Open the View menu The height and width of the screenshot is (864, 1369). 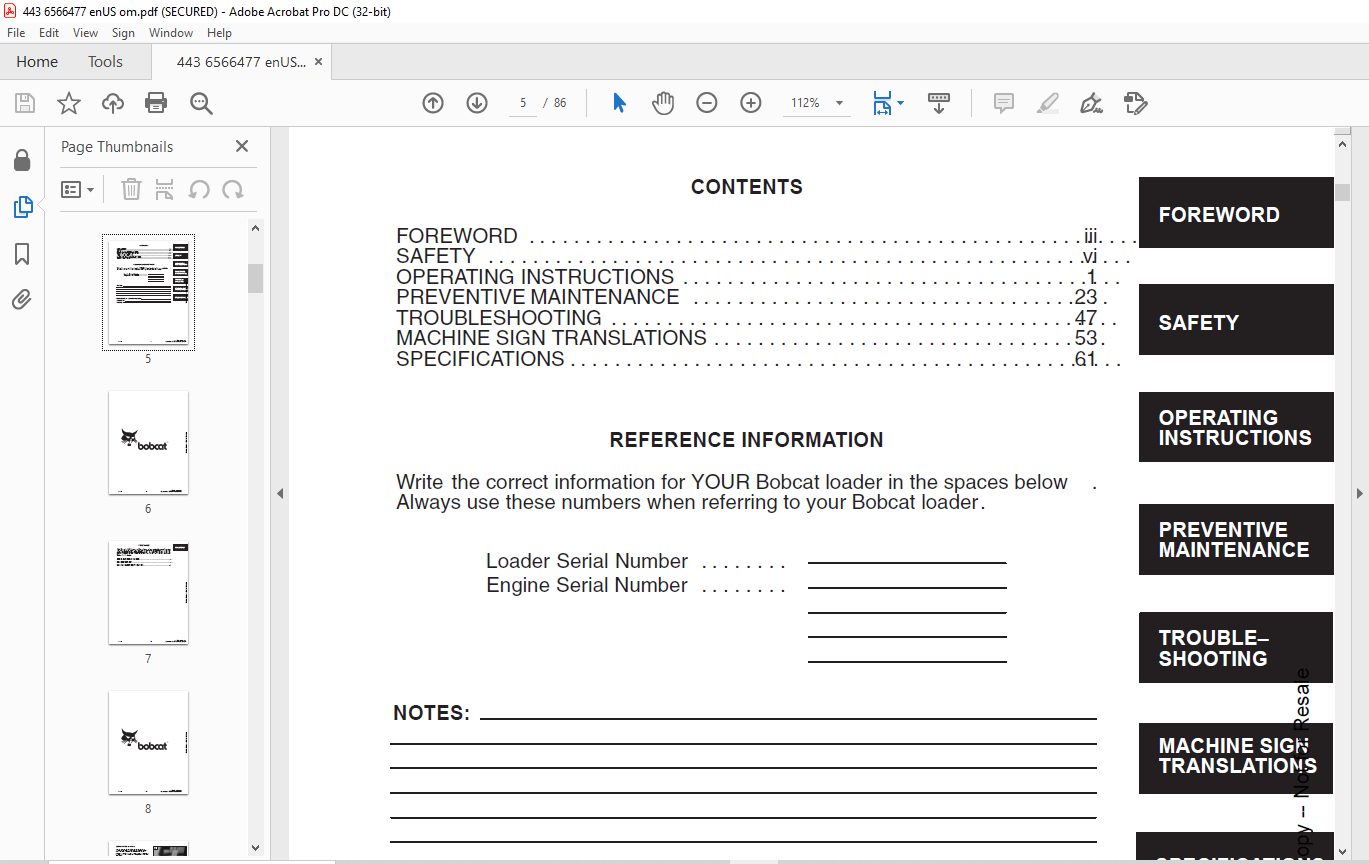coord(86,33)
